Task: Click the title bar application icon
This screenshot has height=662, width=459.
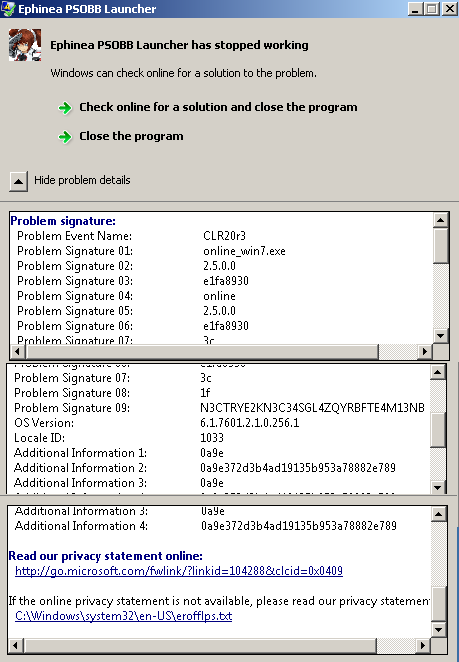Action: coord(8,8)
